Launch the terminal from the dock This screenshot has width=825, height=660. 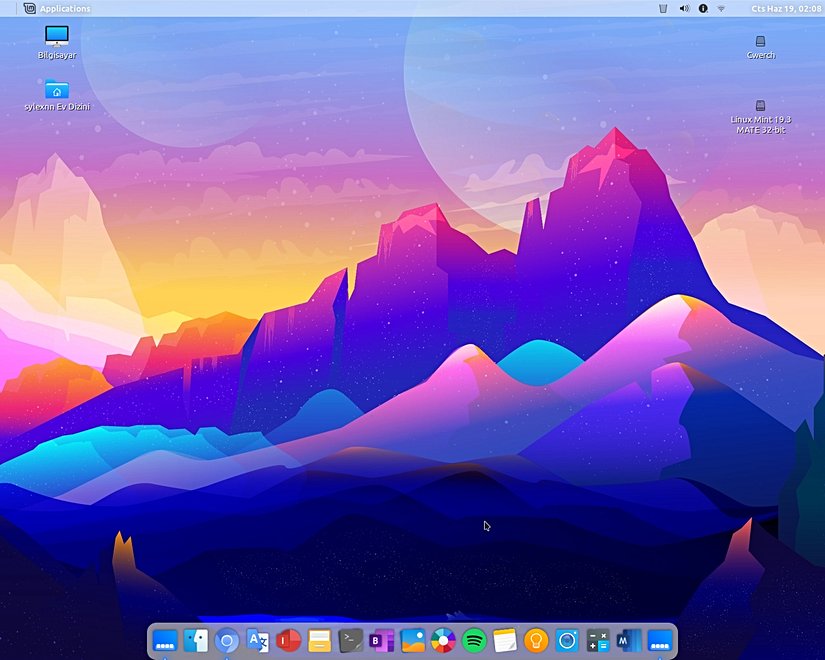pyautogui.click(x=350, y=640)
